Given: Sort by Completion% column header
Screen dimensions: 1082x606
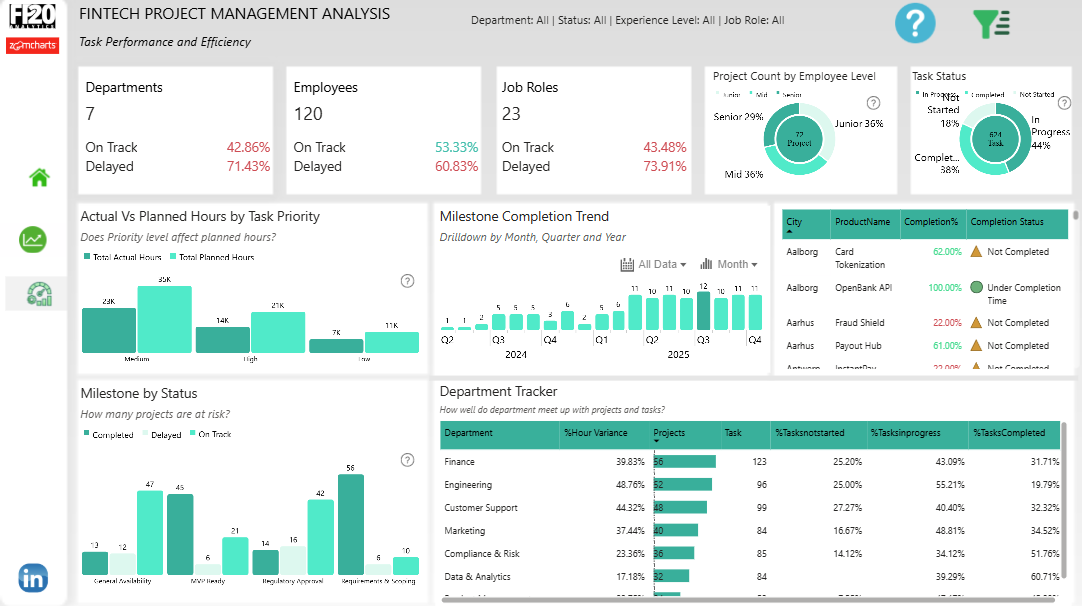Looking at the screenshot, I should (932, 224).
